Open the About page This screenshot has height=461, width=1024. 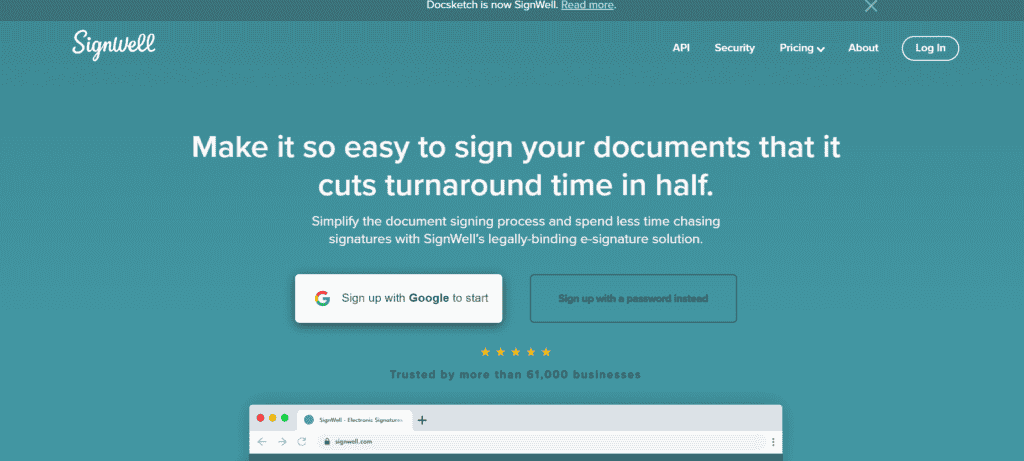pyautogui.click(x=863, y=48)
